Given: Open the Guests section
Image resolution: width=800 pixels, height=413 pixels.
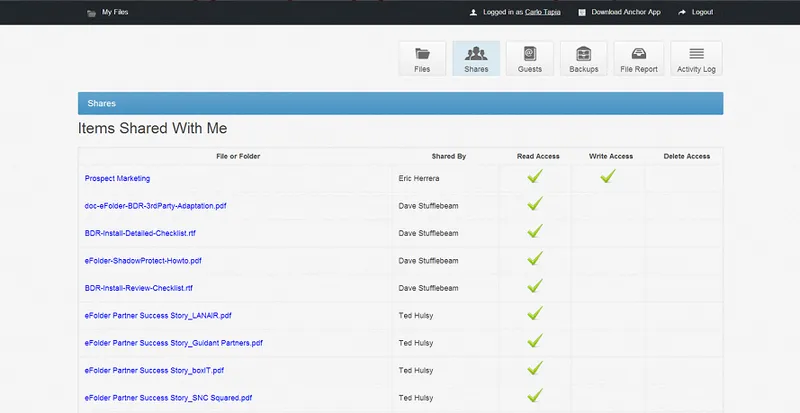Looking at the screenshot, I should pos(530,59).
